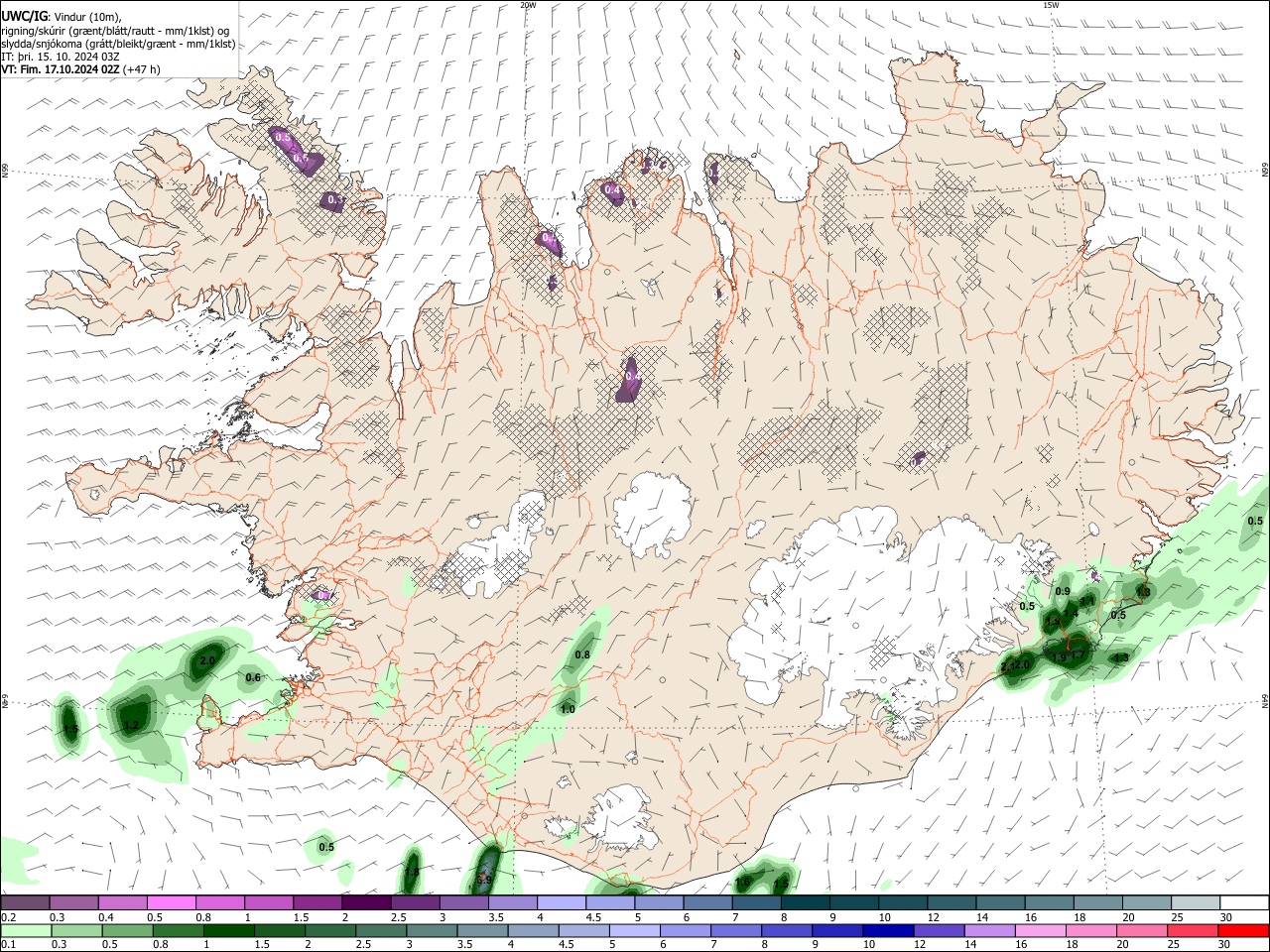Screen dimensions: 1270x952
Task: Click the darkest purple snow swatch starting at 2
Action: [x=365, y=903]
